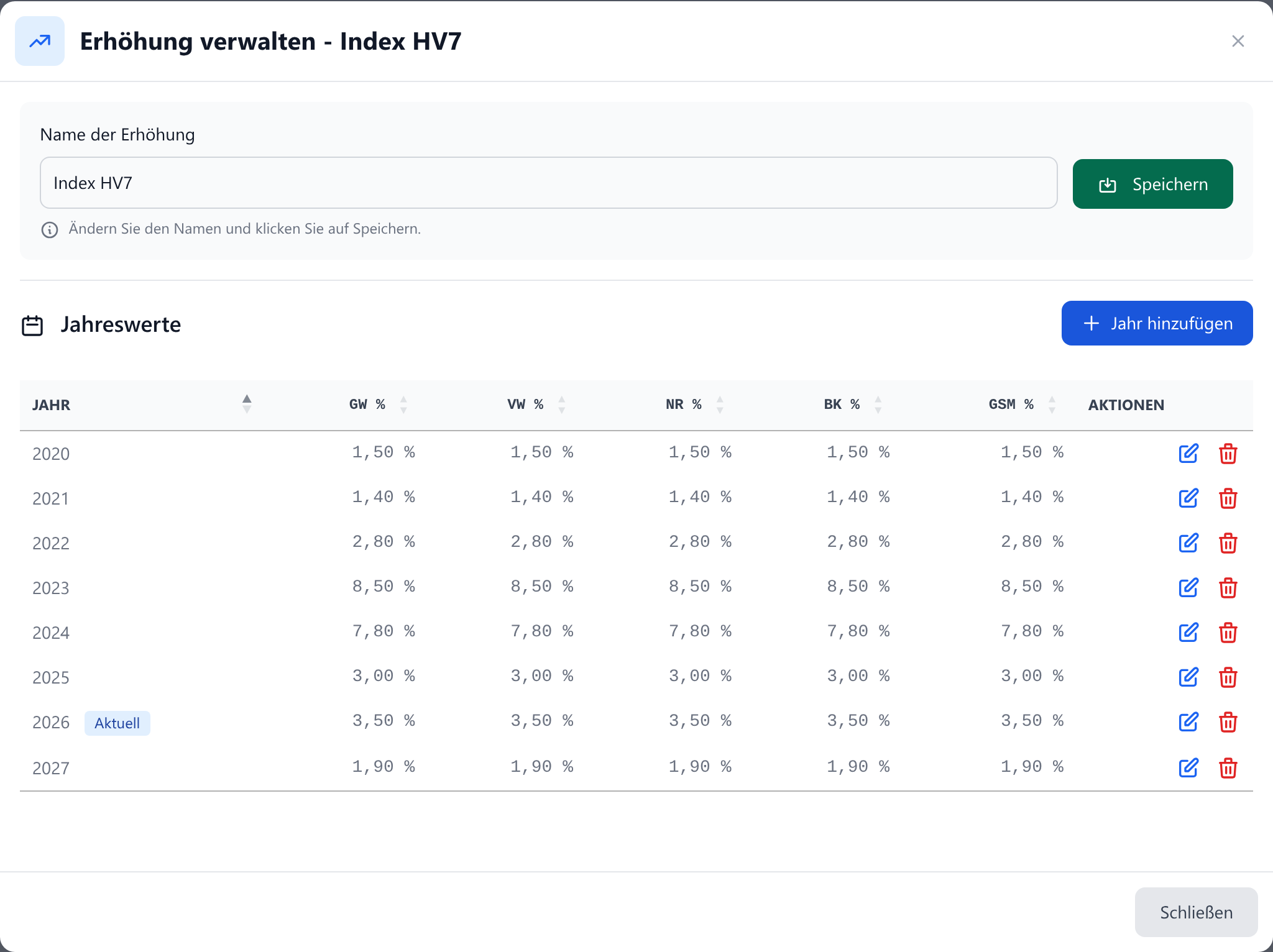The image size is (1273, 952).
Task: Edit the 2021 year row
Action: pos(1188,498)
